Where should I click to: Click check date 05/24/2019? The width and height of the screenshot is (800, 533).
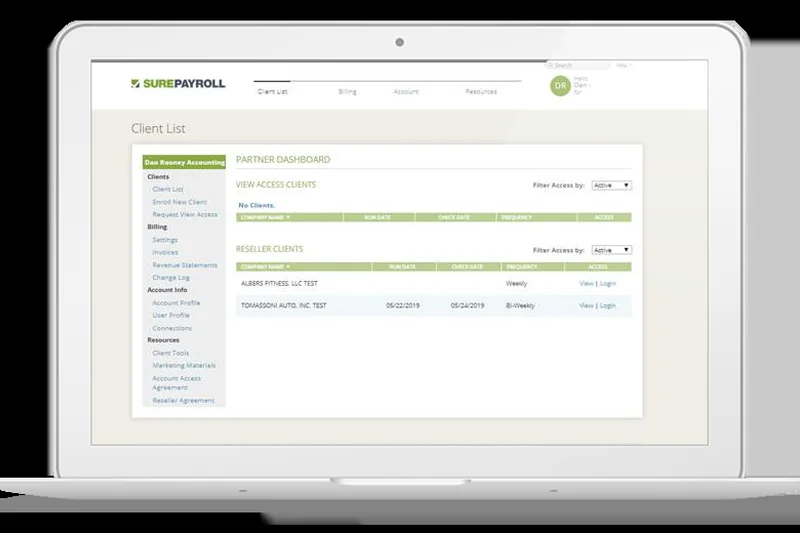pyautogui.click(x=467, y=306)
